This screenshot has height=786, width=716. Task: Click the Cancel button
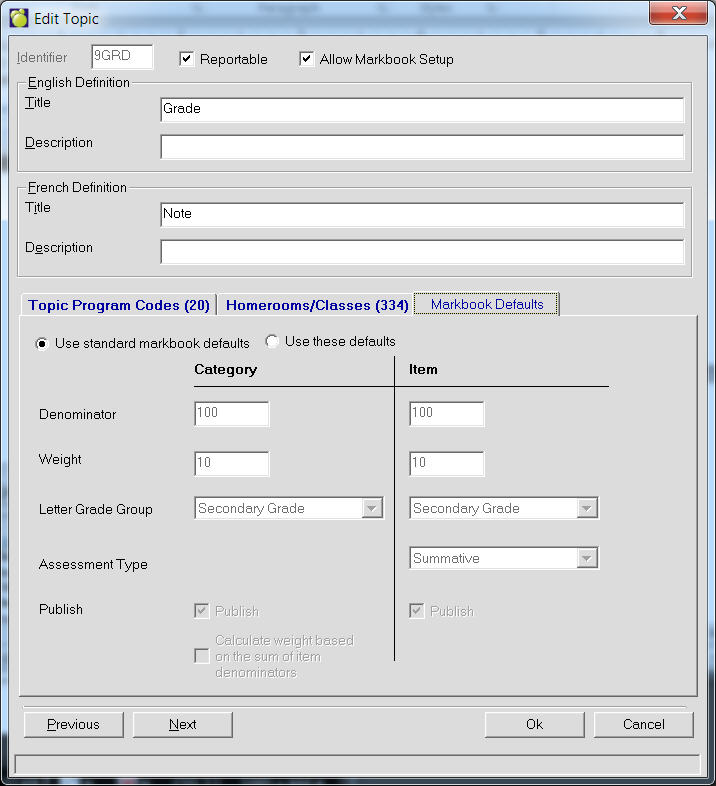tap(643, 724)
